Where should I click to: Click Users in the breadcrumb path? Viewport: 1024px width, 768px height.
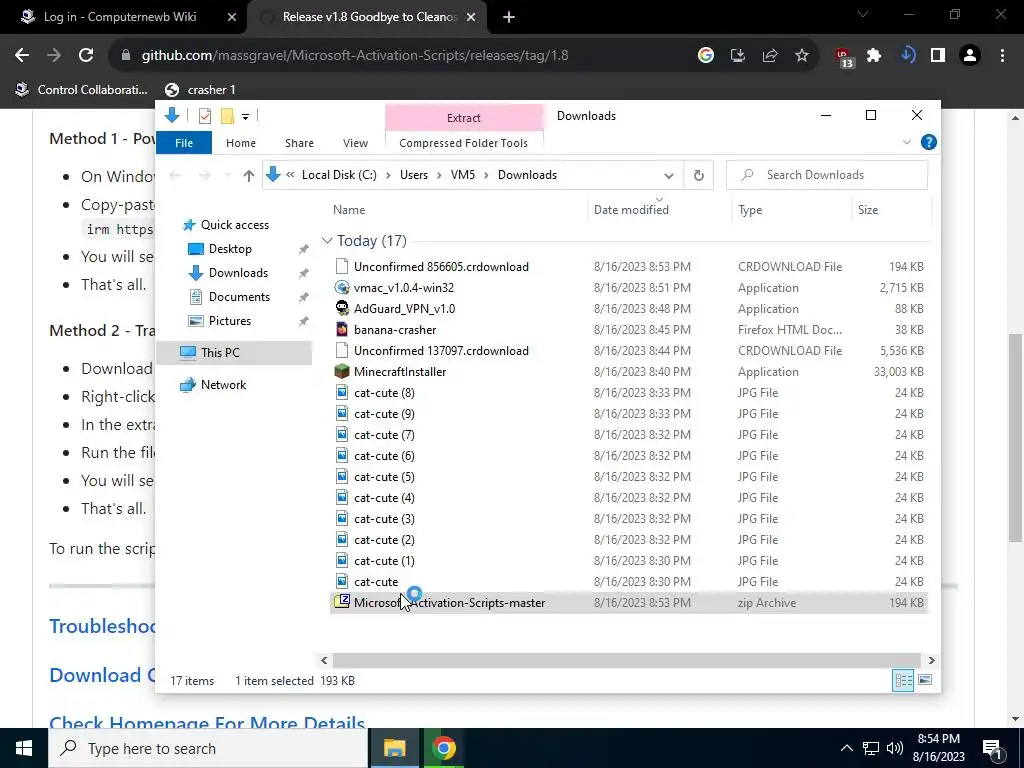pos(414,175)
